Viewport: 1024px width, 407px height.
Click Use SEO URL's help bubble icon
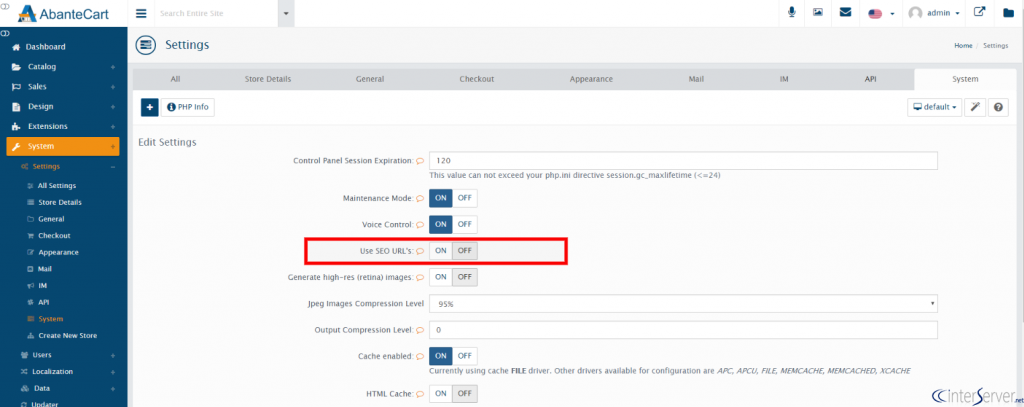421,251
